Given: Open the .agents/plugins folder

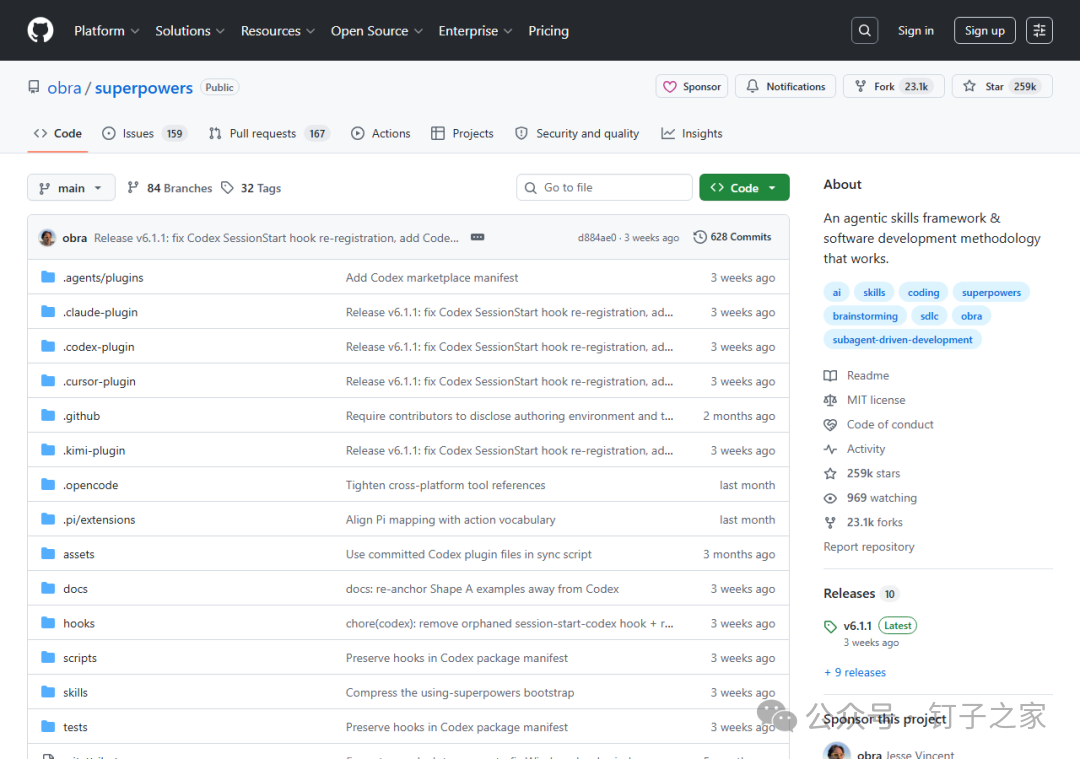Looking at the screenshot, I should pyautogui.click(x=103, y=278).
